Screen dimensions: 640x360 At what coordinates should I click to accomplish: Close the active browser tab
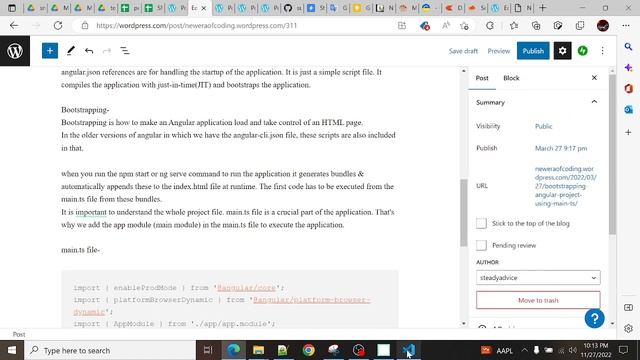click(204, 8)
